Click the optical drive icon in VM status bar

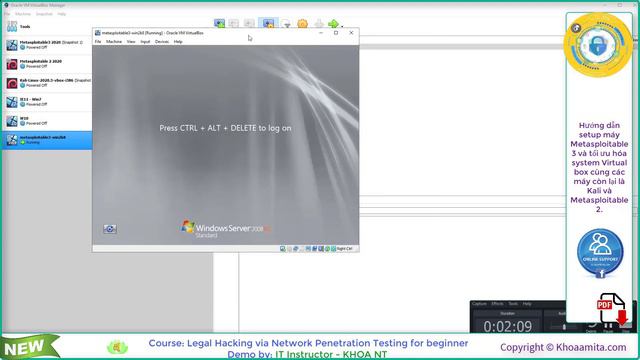(289, 249)
